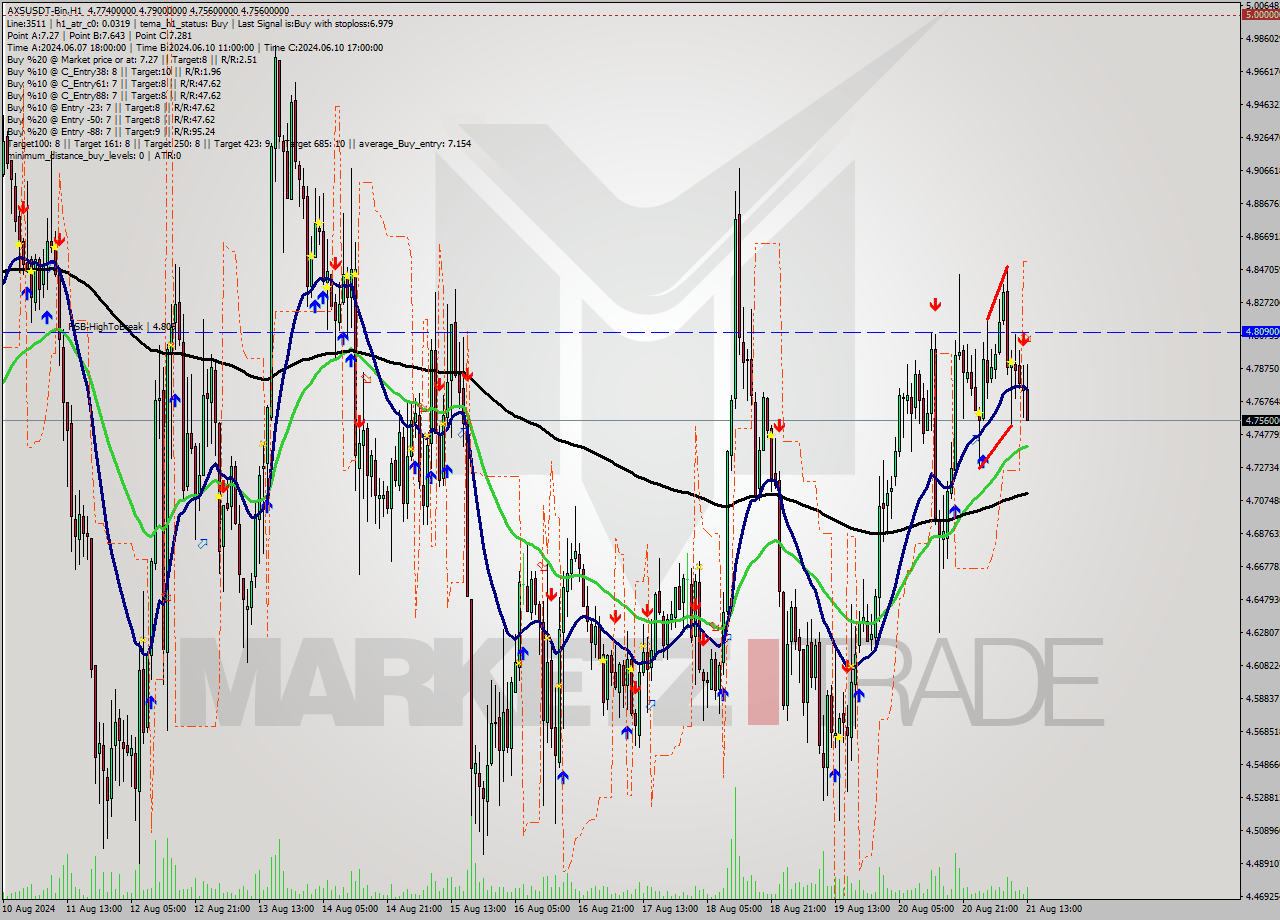Click the 'average_Buy_entry: 7.154' text

click(417, 143)
